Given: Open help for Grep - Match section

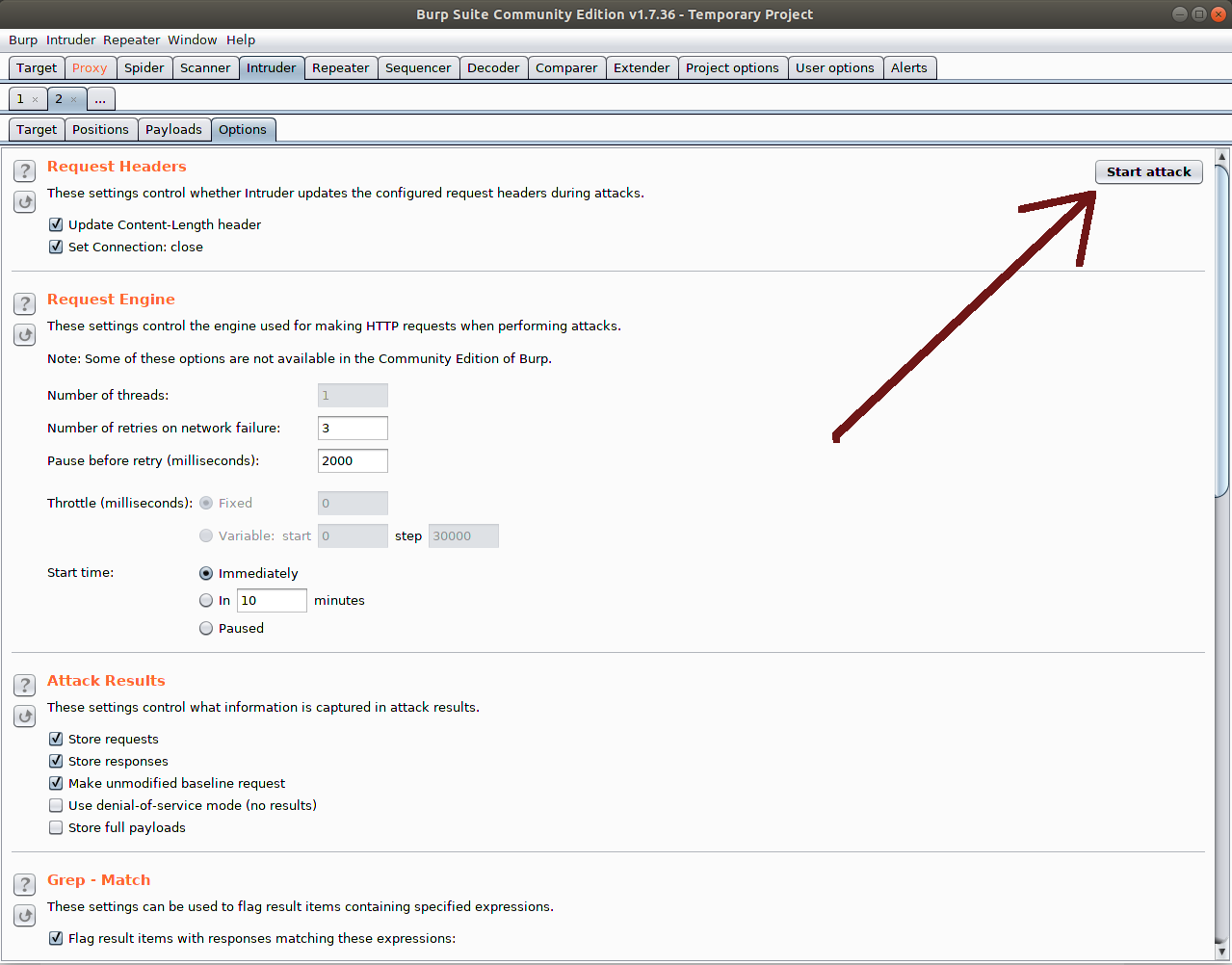Looking at the screenshot, I should (x=25, y=885).
